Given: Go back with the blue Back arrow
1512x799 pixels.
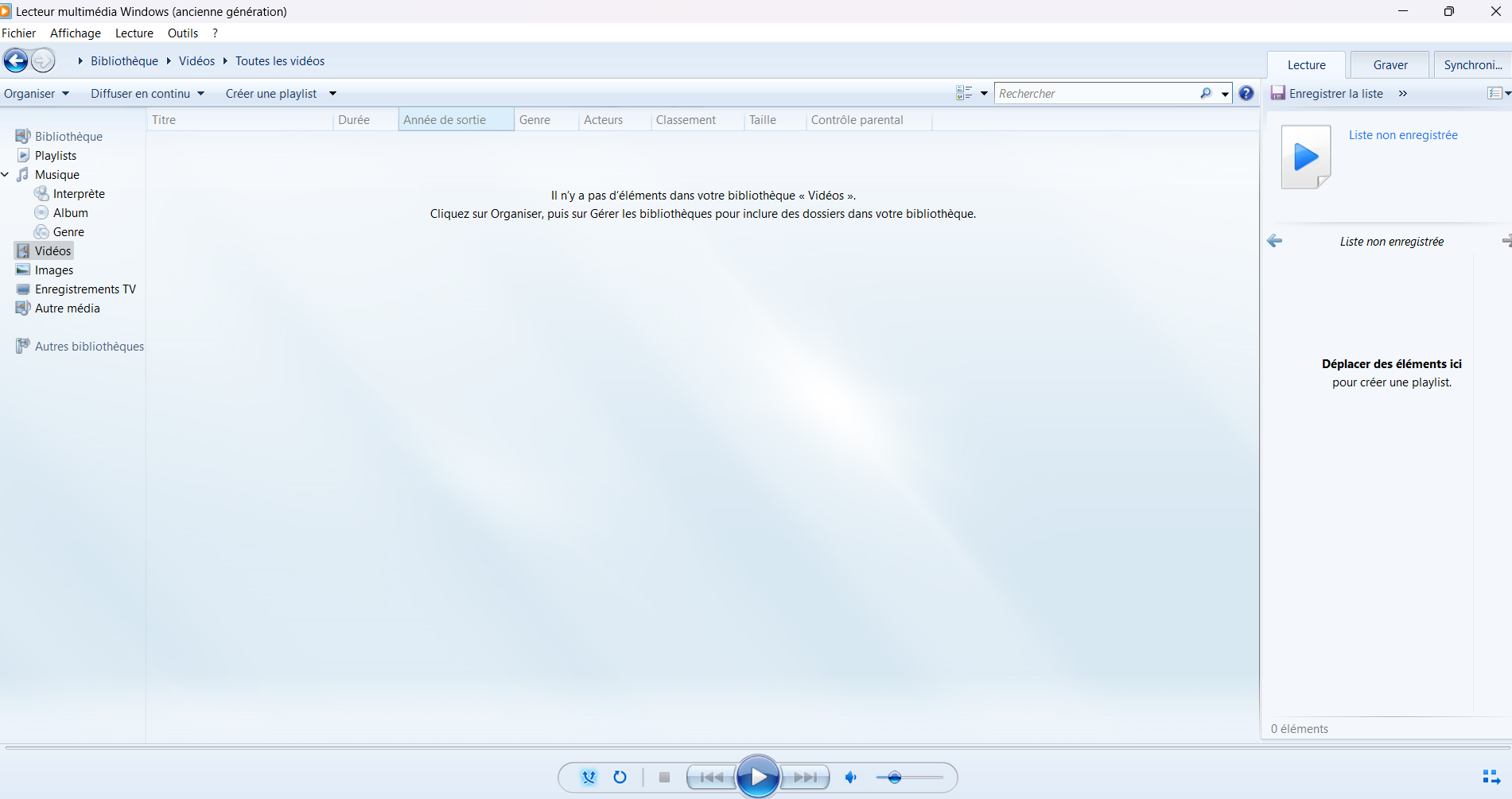Looking at the screenshot, I should (16, 60).
